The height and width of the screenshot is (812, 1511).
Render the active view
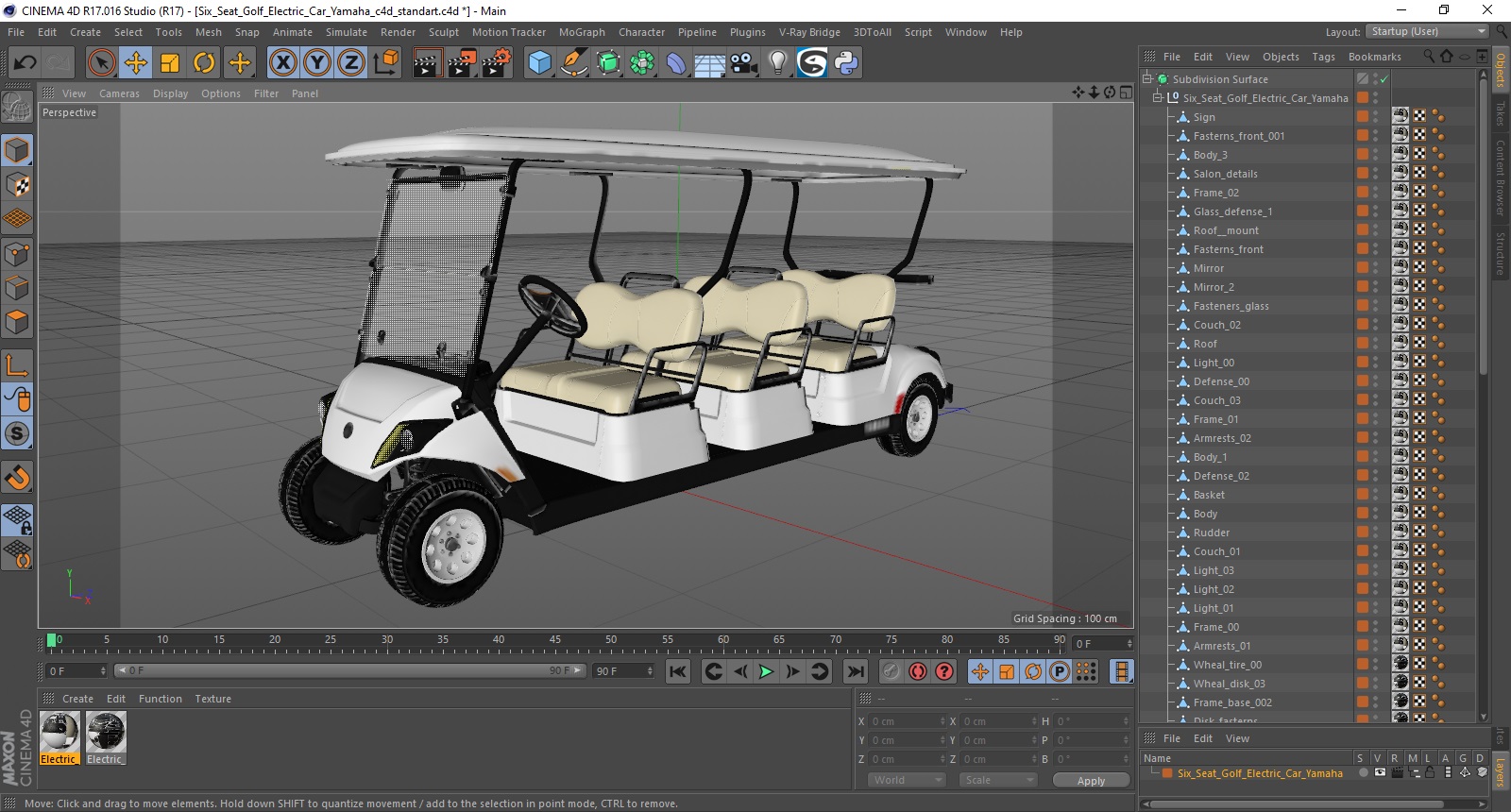pos(428,63)
